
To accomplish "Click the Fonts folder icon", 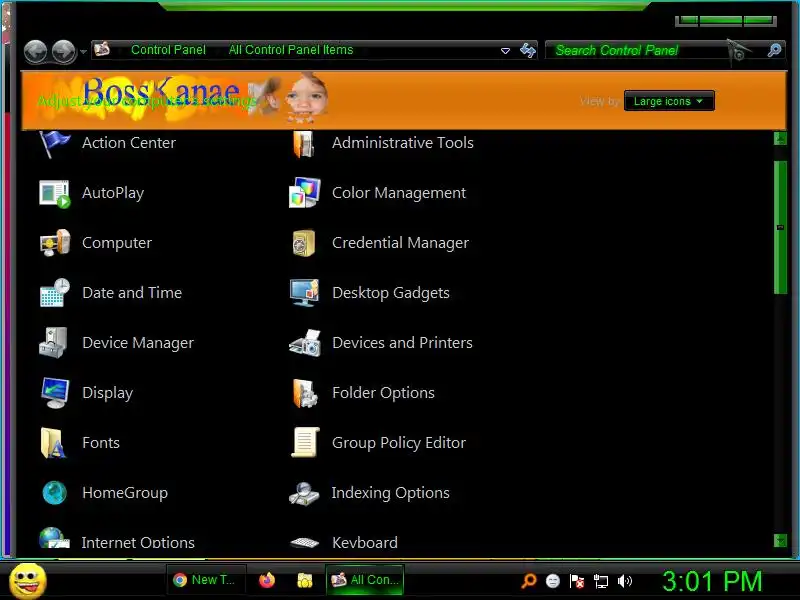I will click(x=53, y=443).
